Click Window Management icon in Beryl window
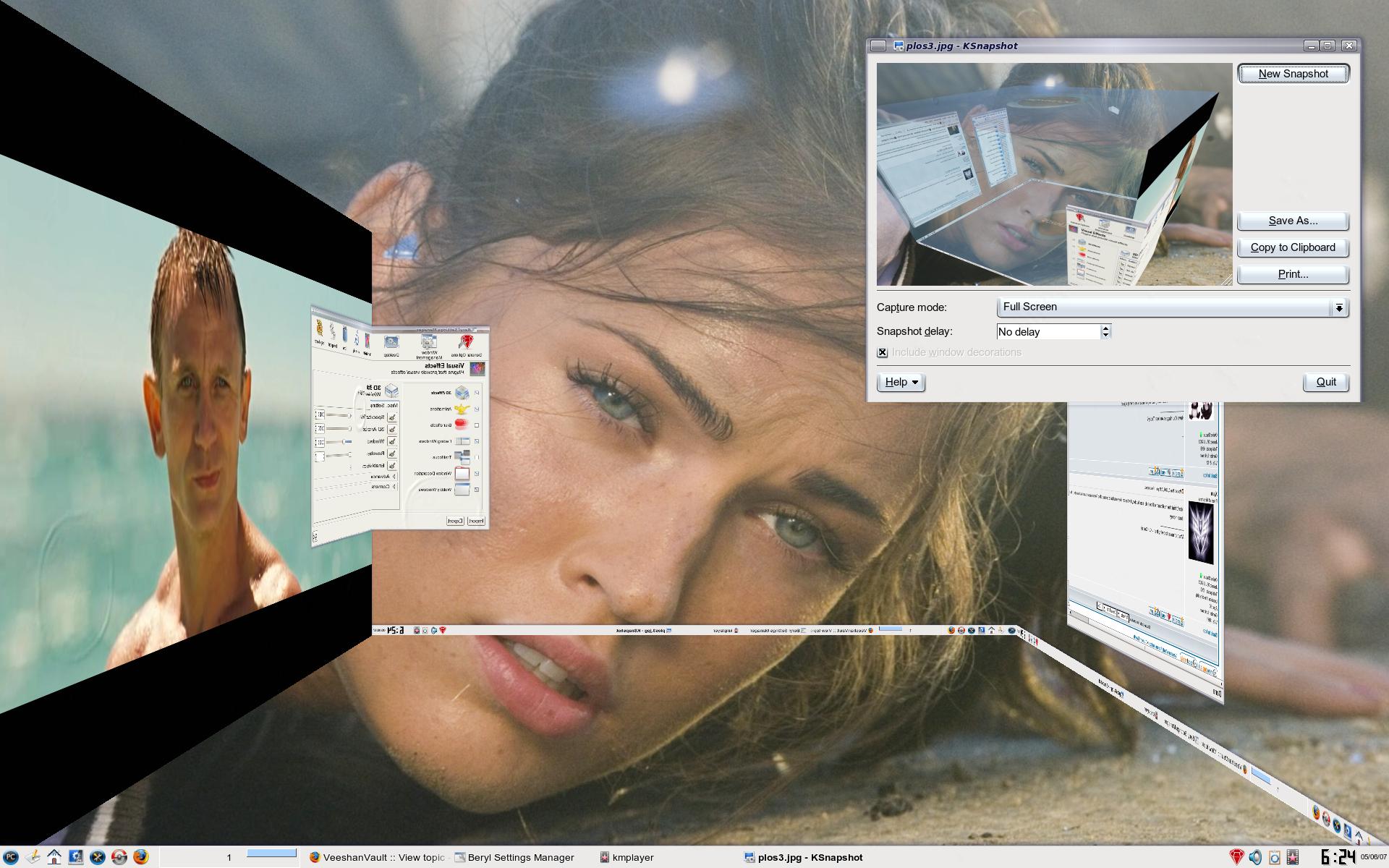 429,341
